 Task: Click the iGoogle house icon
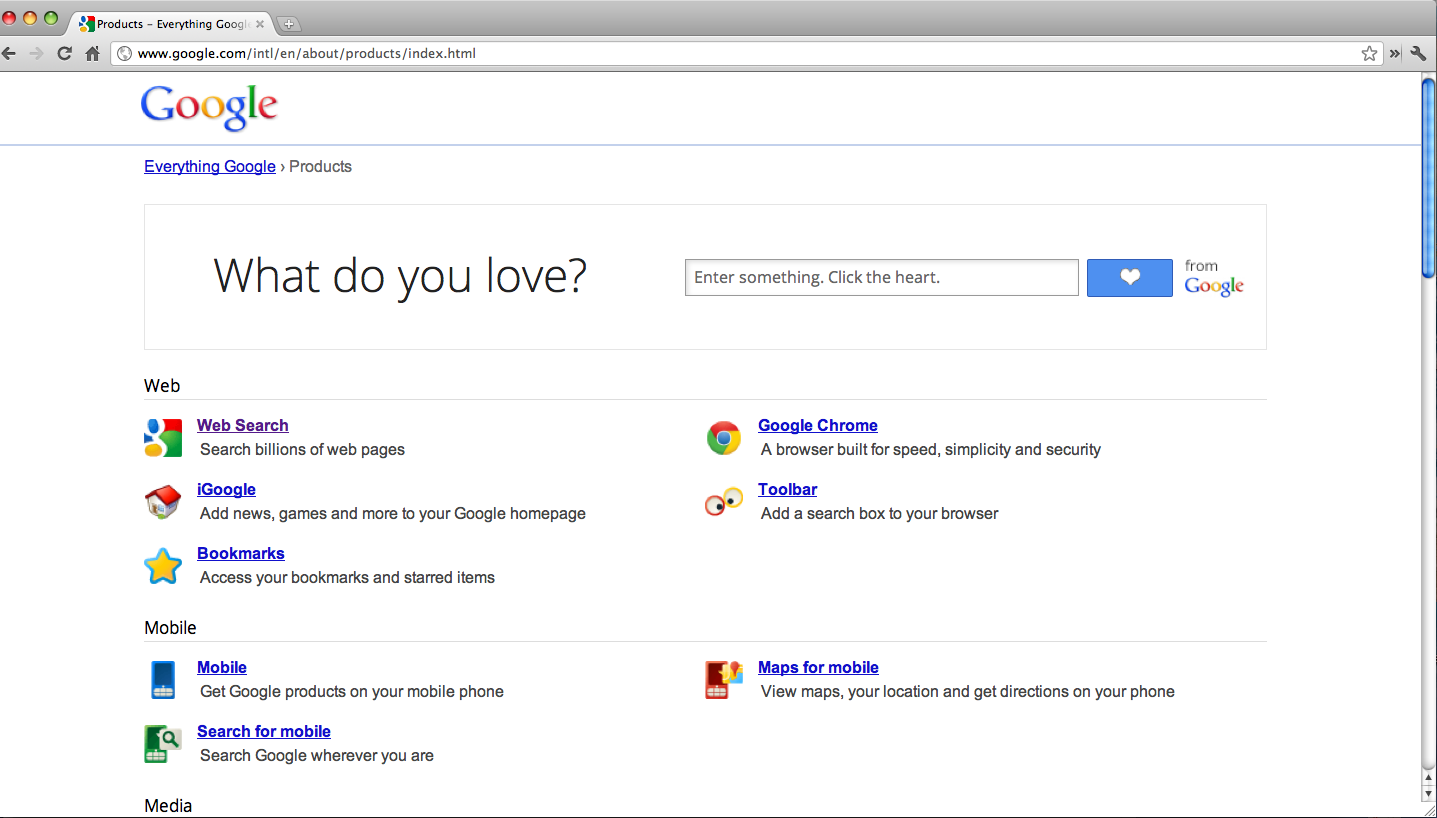tap(163, 502)
